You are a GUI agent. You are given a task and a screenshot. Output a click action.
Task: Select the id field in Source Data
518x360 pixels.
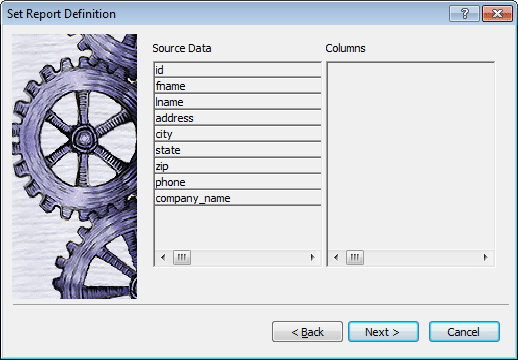(x=238, y=70)
